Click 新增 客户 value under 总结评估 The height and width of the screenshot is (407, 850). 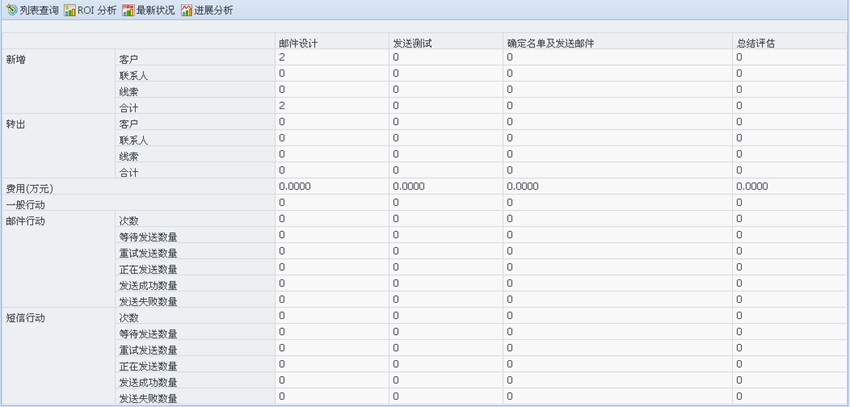739,57
